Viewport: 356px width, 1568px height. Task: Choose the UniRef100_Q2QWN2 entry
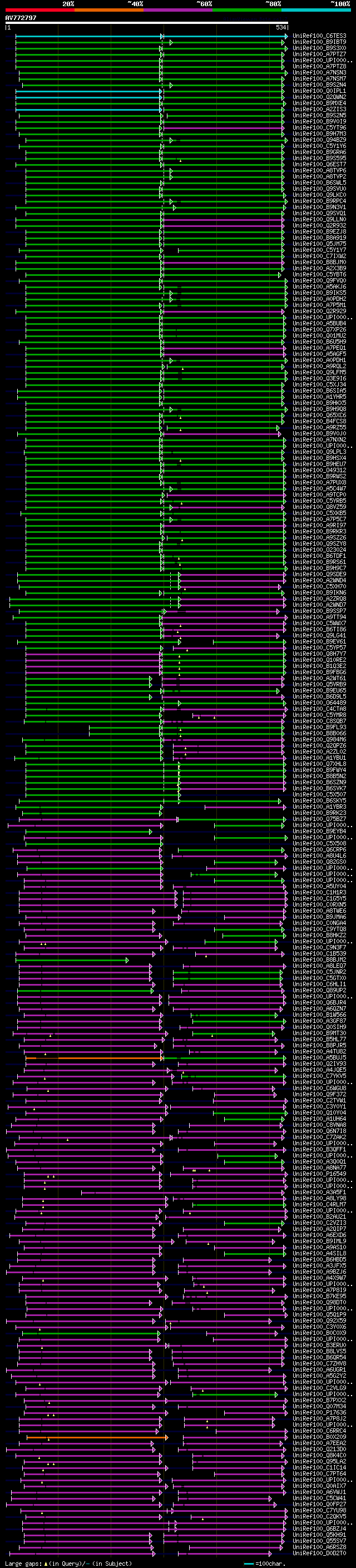[x=319, y=97]
